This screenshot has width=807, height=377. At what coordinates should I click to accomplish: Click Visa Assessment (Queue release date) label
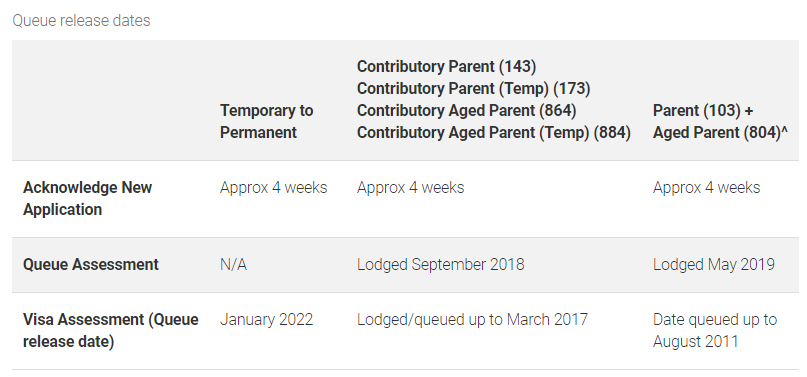pyautogui.click(x=111, y=330)
